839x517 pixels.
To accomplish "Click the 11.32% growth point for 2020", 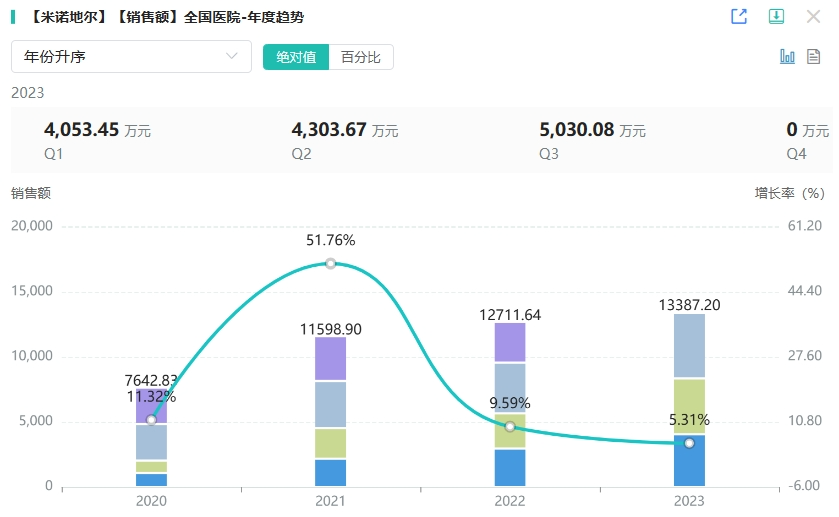I will 151,420.
